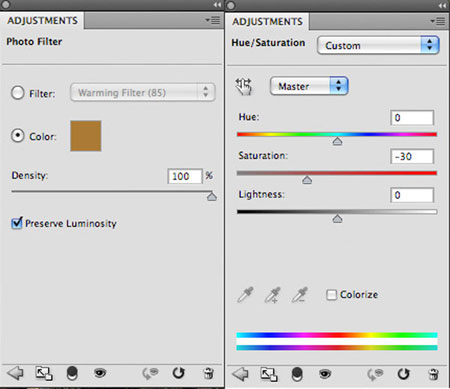Click the 'Lightness:' label
The height and width of the screenshot is (389, 450).
[261, 194]
